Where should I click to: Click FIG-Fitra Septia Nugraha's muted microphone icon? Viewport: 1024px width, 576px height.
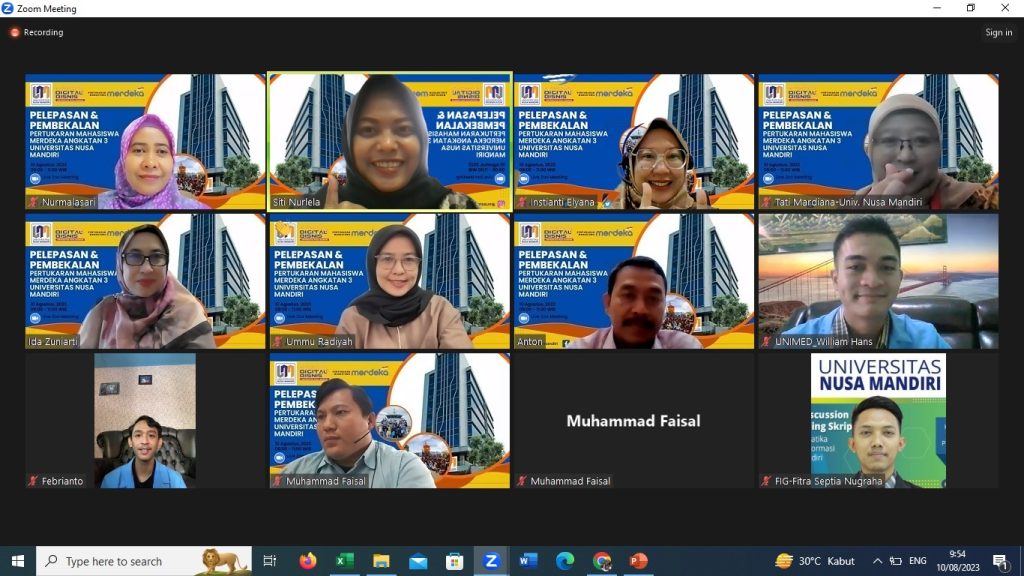pyautogui.click(x=767, y=481)
